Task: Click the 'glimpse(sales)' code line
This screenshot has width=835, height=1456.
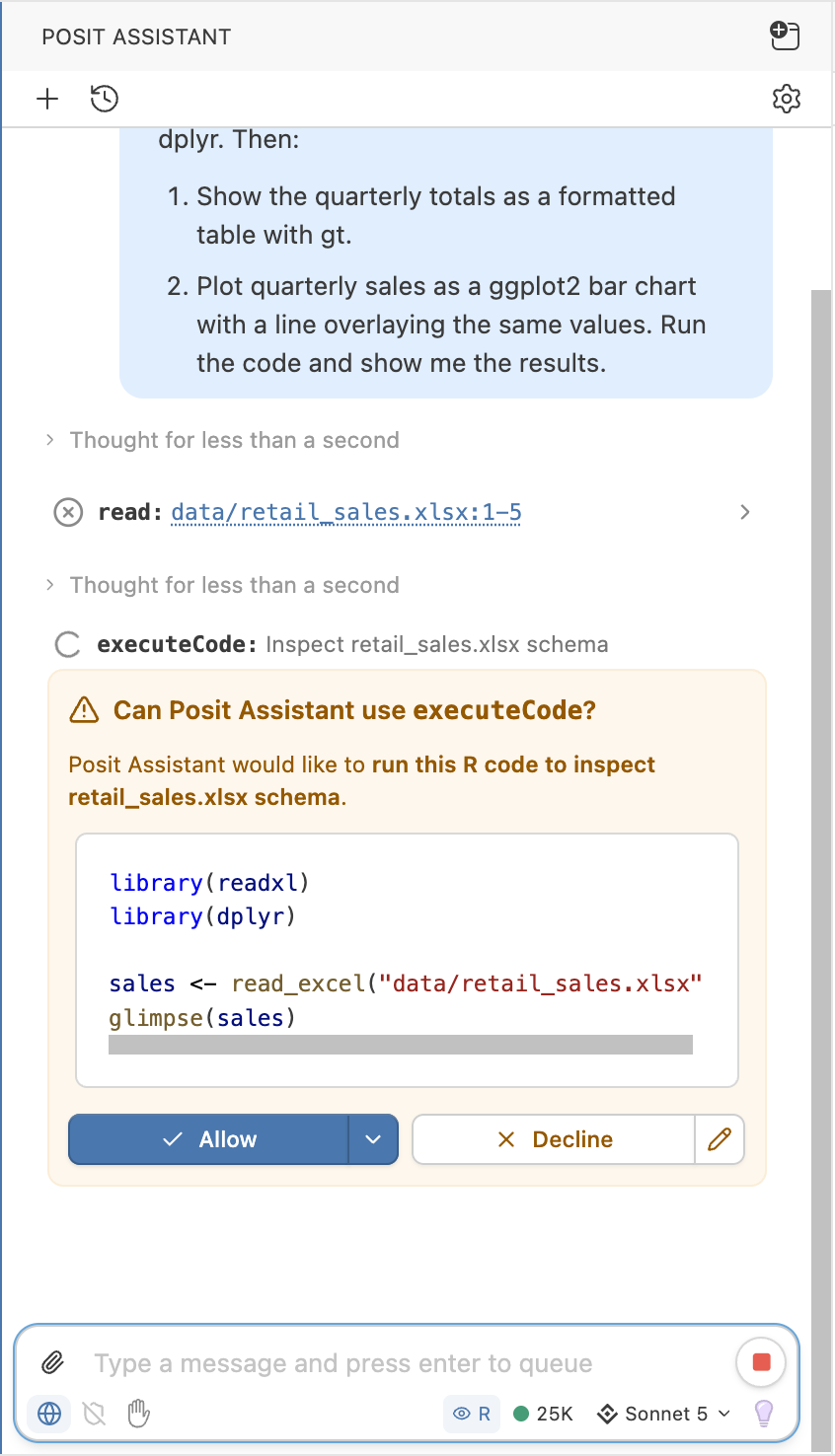Action: [202, 1017]
